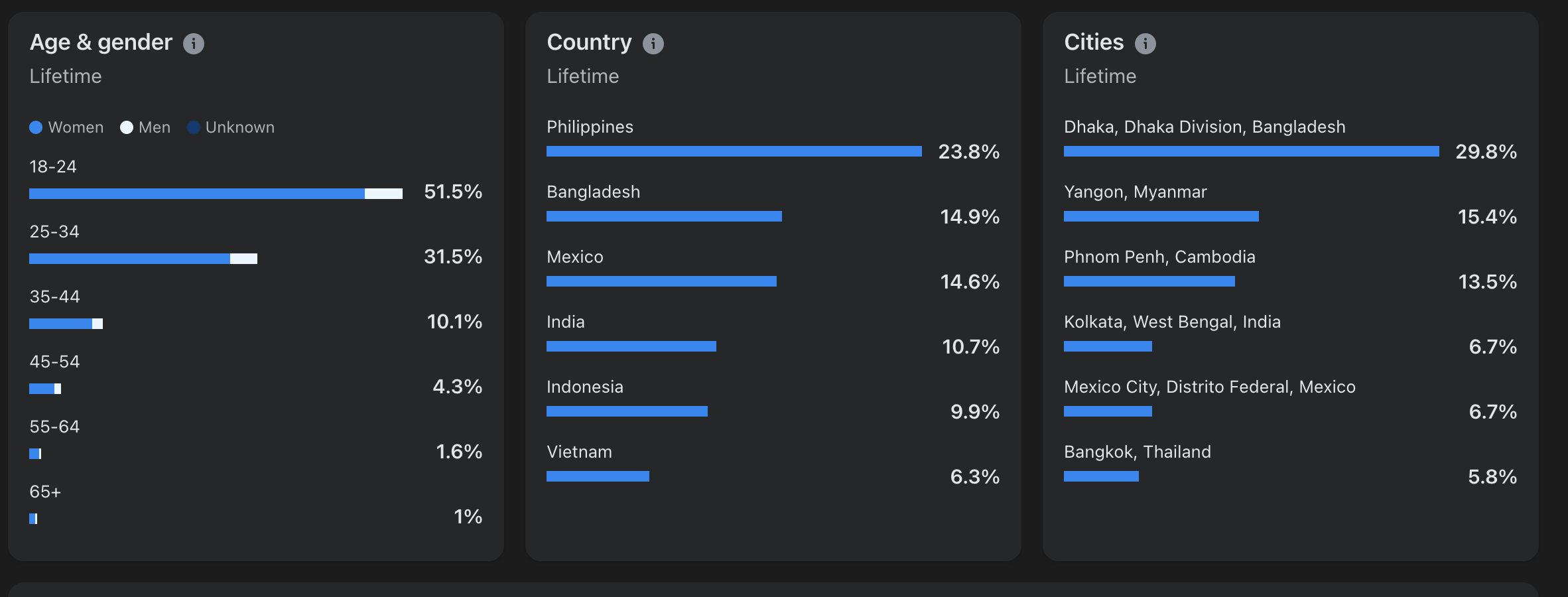Click the Mexico country bar
The width and height of the screenshot is (1568, 597).
[661, 281]
